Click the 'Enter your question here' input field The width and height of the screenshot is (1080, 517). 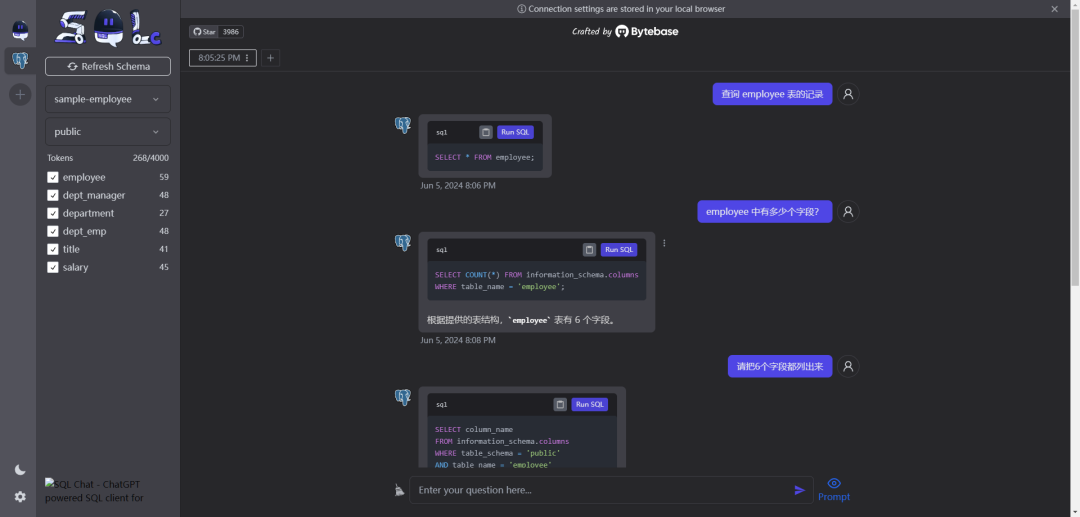point(600,490)
